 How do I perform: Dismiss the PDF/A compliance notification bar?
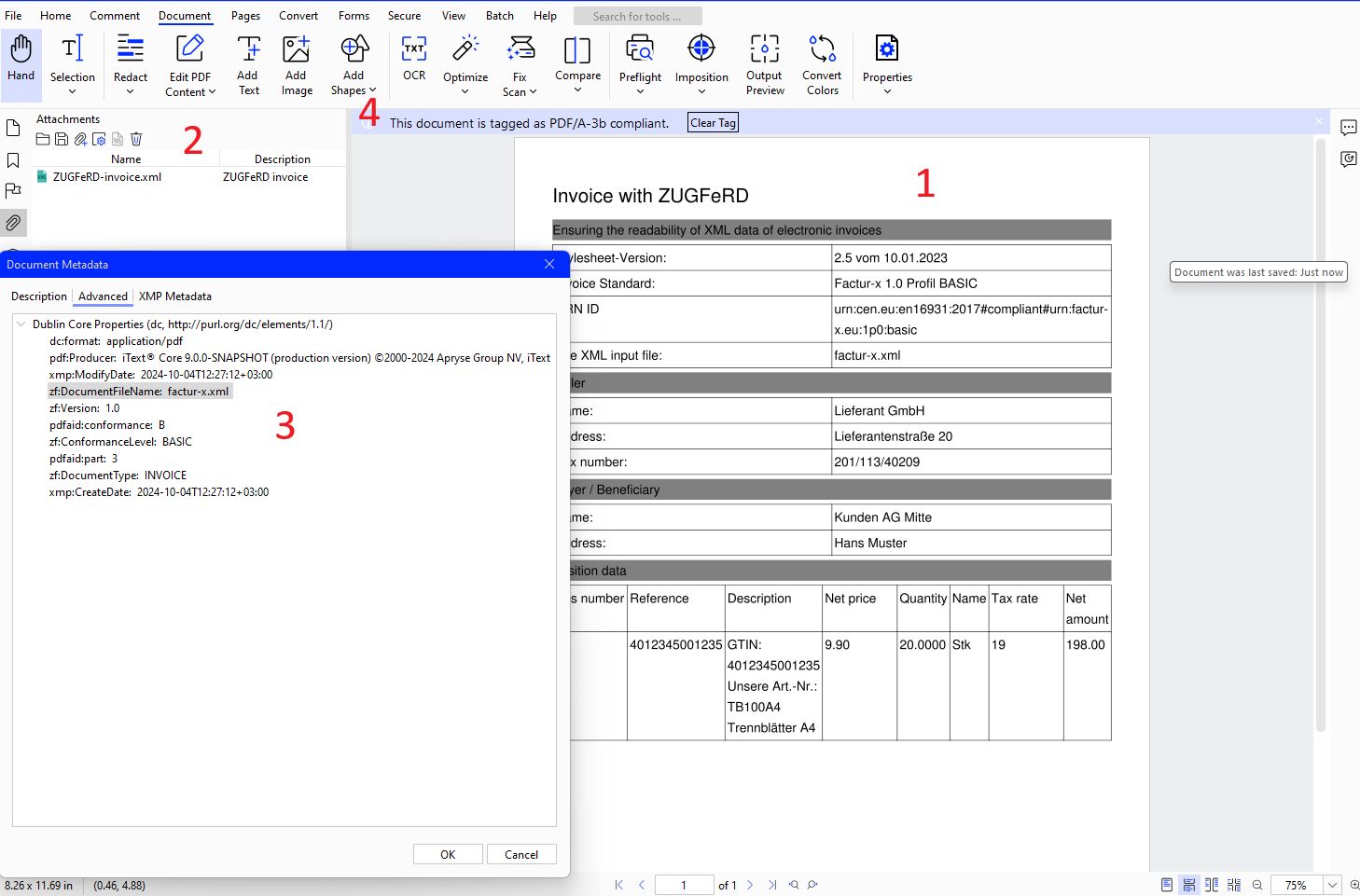click(1319, 121)
